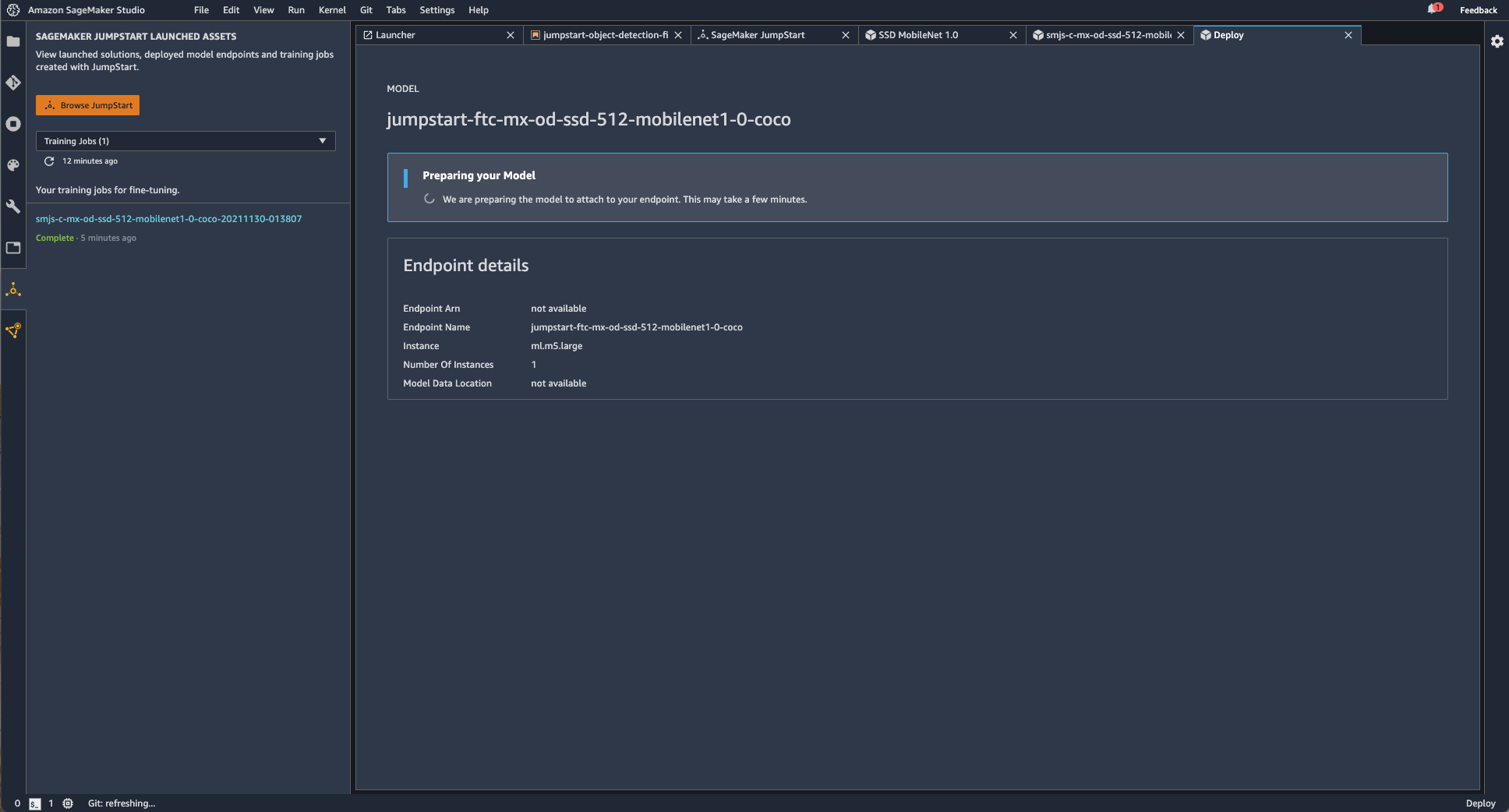
Task: Click the model title jumpstart-ftc-mx-od-ssd-512-mobilenet1-0-coco
Action: 588,119
